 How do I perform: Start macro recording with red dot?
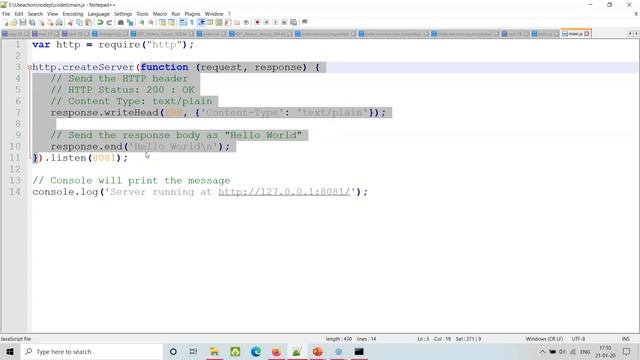tap(258, 22)
